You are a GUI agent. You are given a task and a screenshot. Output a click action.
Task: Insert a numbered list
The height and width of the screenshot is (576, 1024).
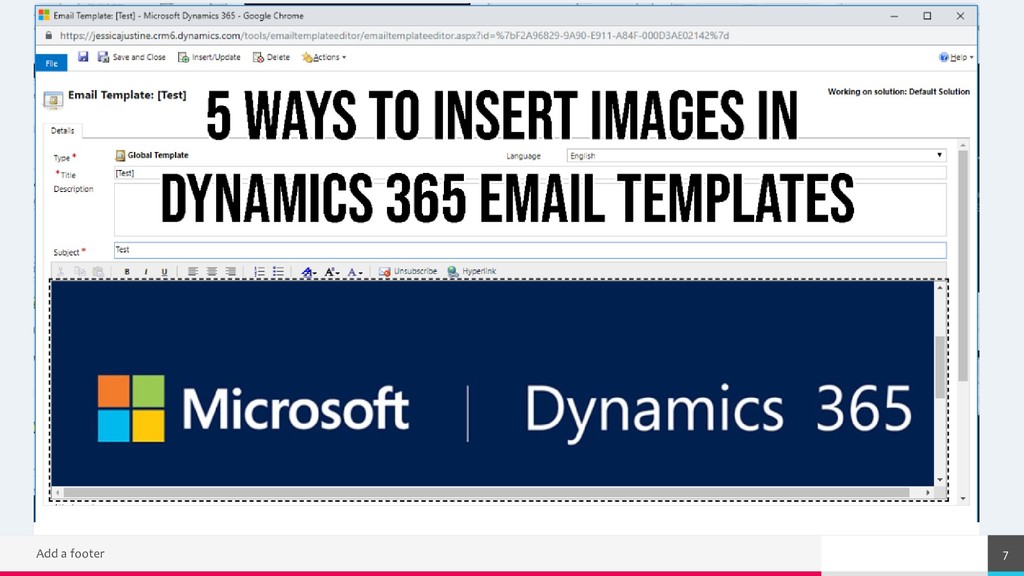coord(259,272)
